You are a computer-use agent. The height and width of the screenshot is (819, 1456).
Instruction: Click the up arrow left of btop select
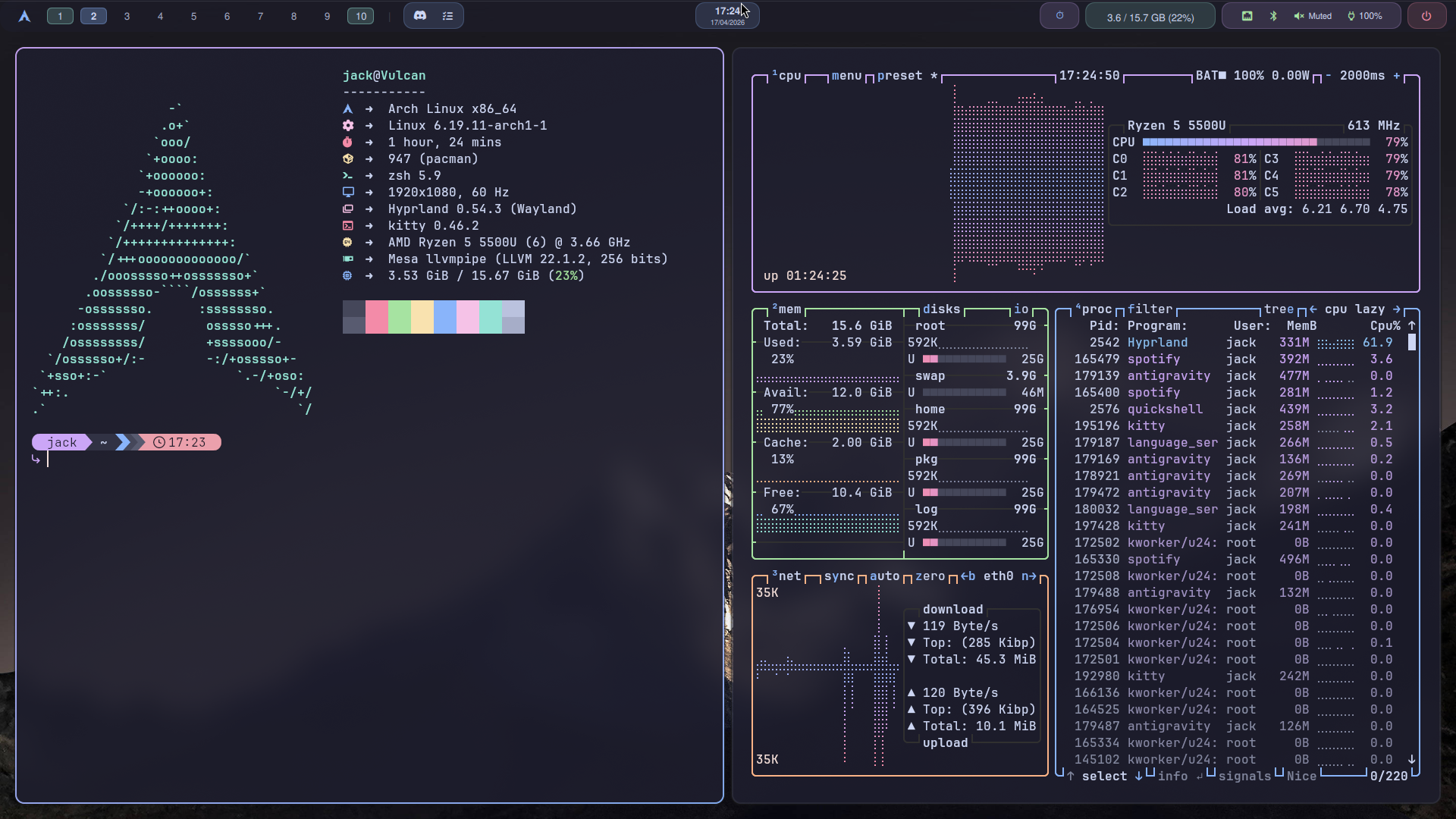(x=1071, y=777)
